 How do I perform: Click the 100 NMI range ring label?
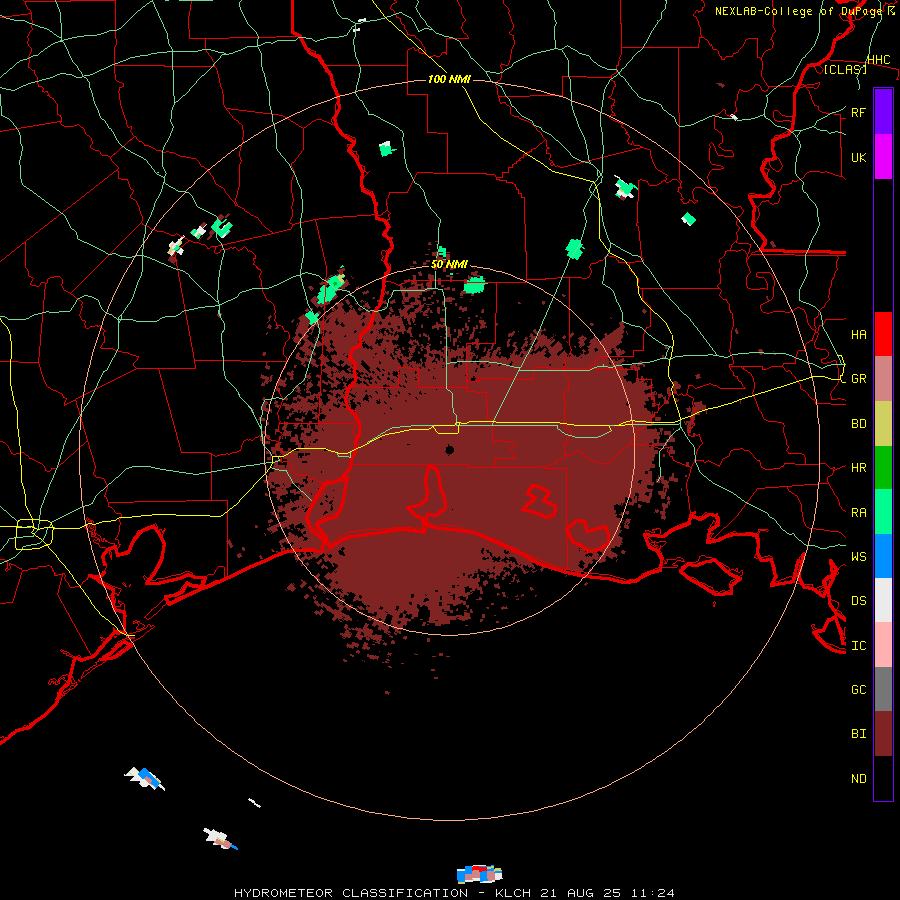pos(449,79)
